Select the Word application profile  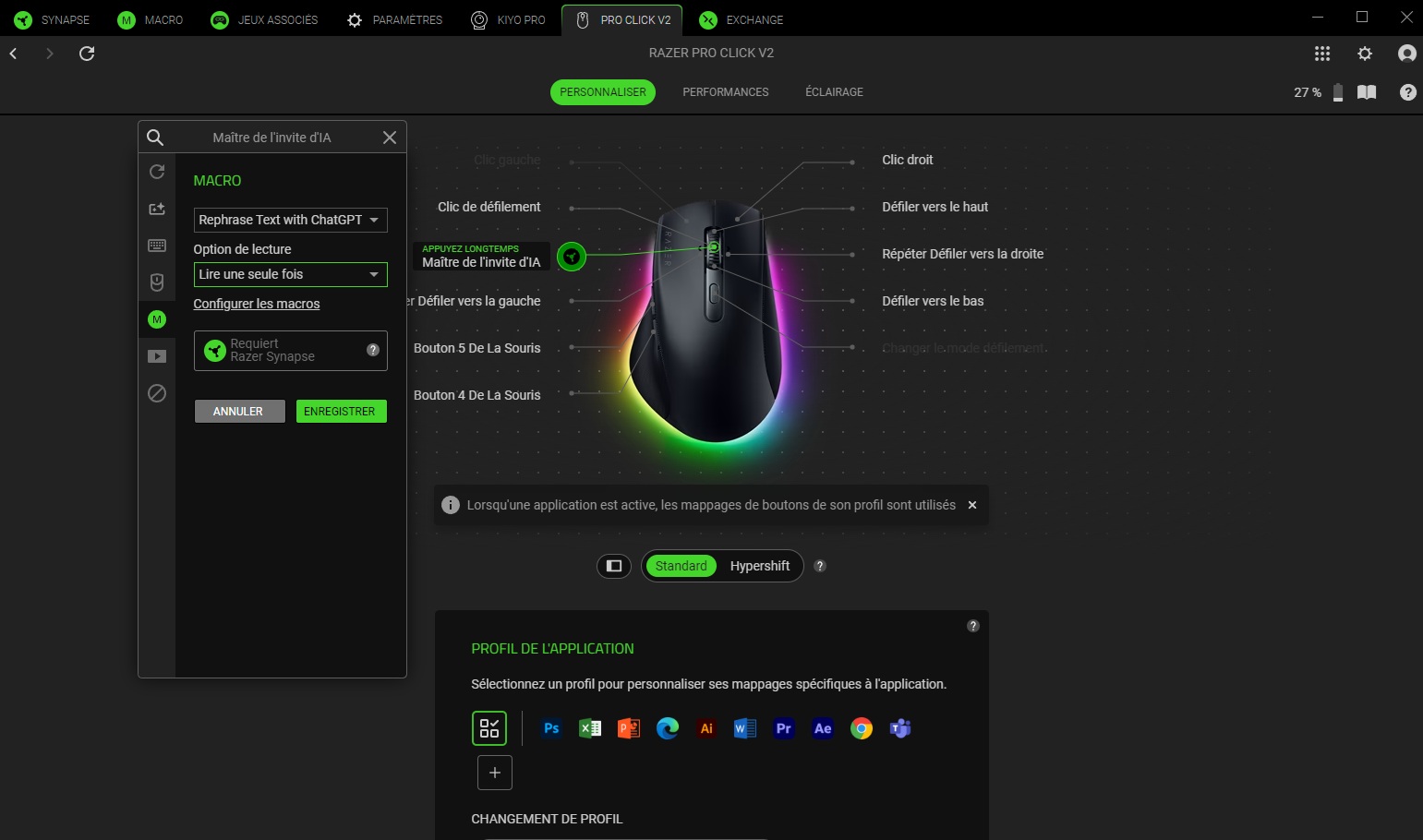click(x=745, y=728)
